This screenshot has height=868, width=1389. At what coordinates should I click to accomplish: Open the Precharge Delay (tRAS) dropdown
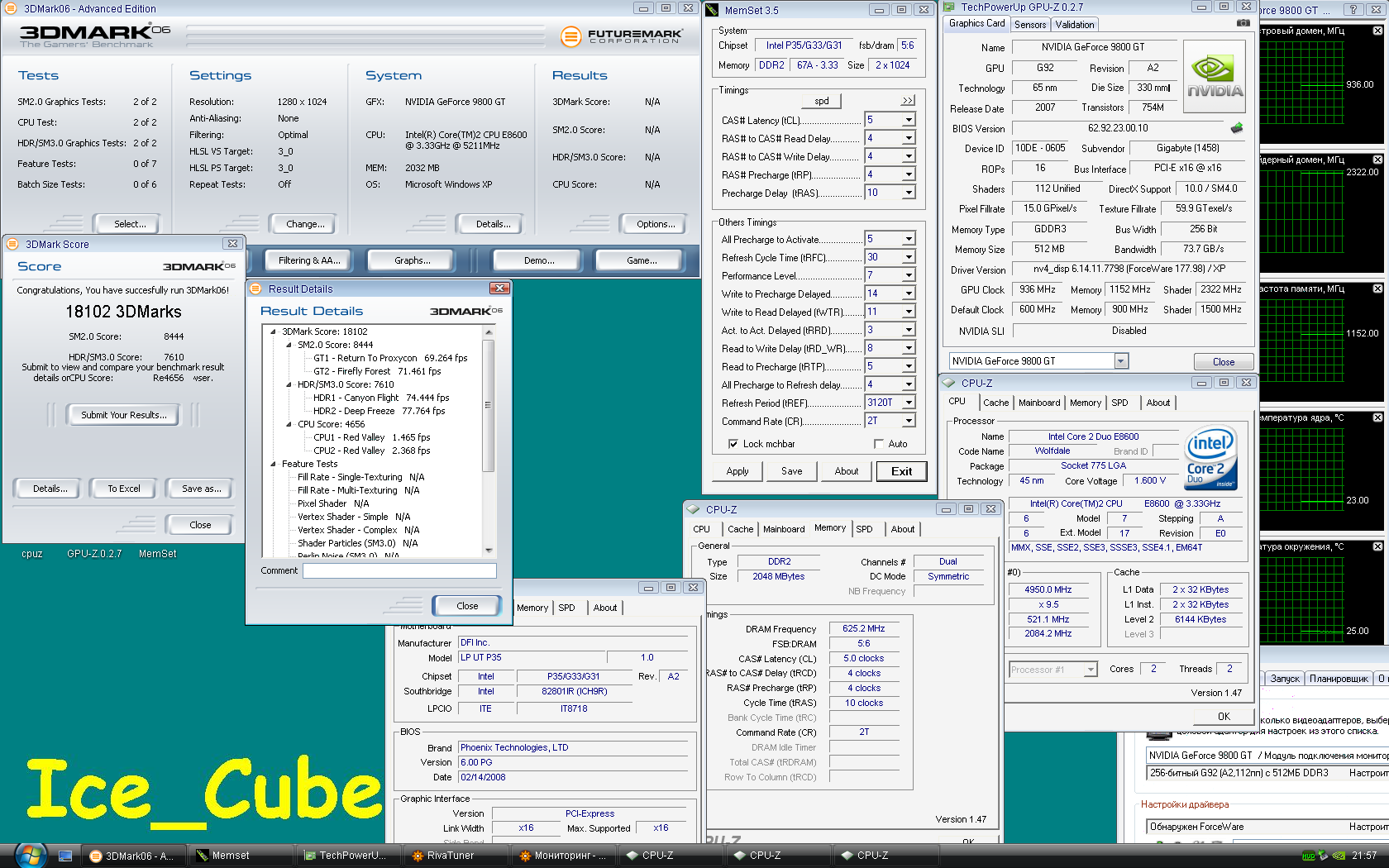(x=909, y=193)
